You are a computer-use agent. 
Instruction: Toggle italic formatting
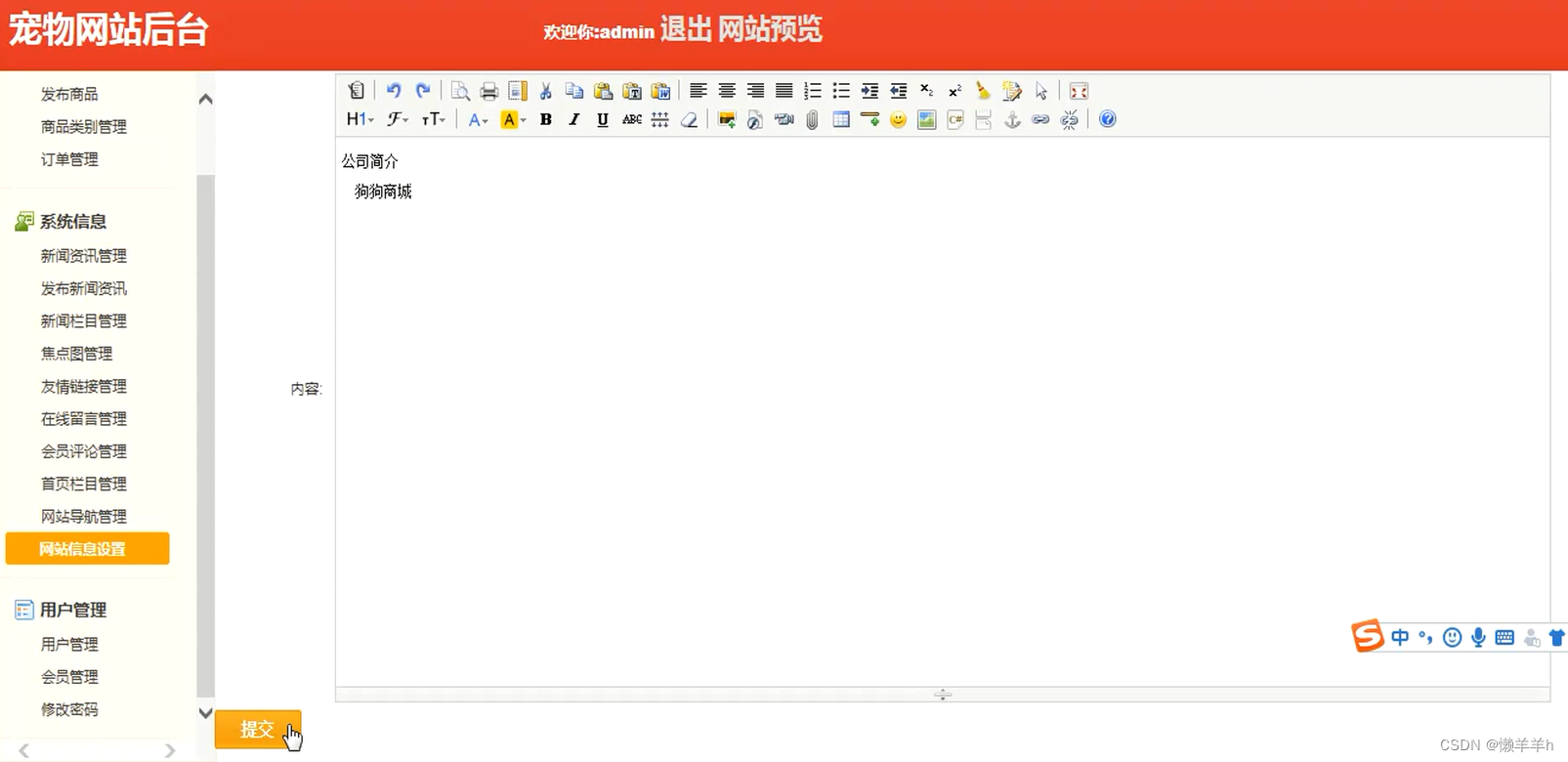pos(574,119)
